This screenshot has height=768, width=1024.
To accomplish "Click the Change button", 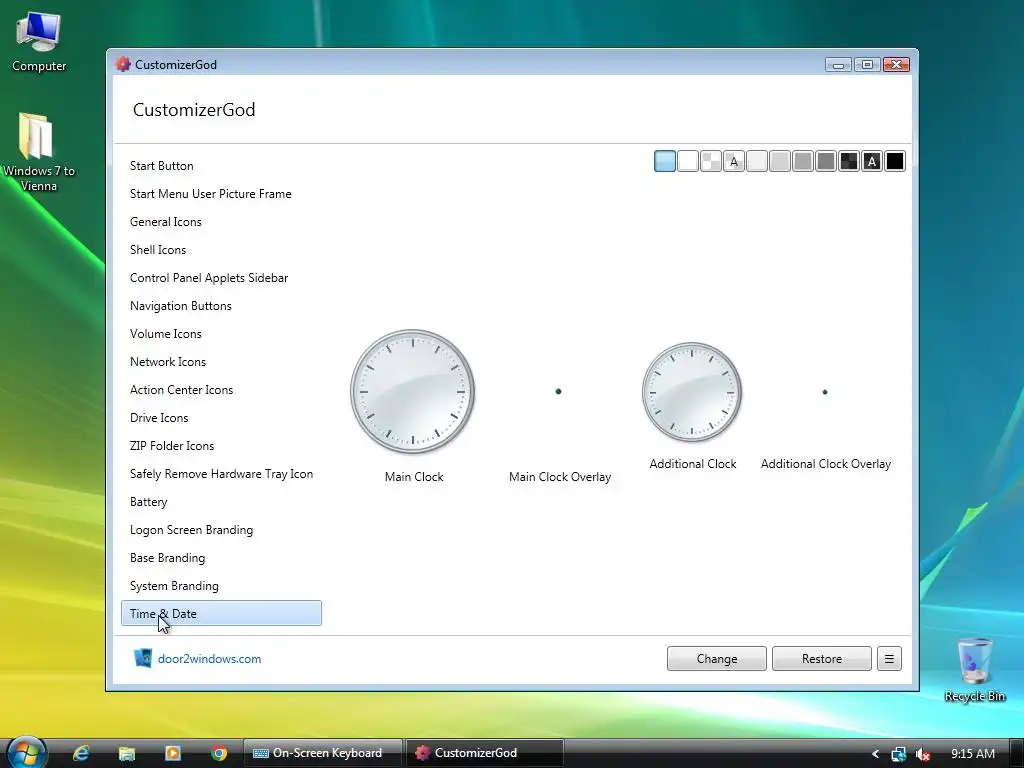I will click(x=716, y=659).
